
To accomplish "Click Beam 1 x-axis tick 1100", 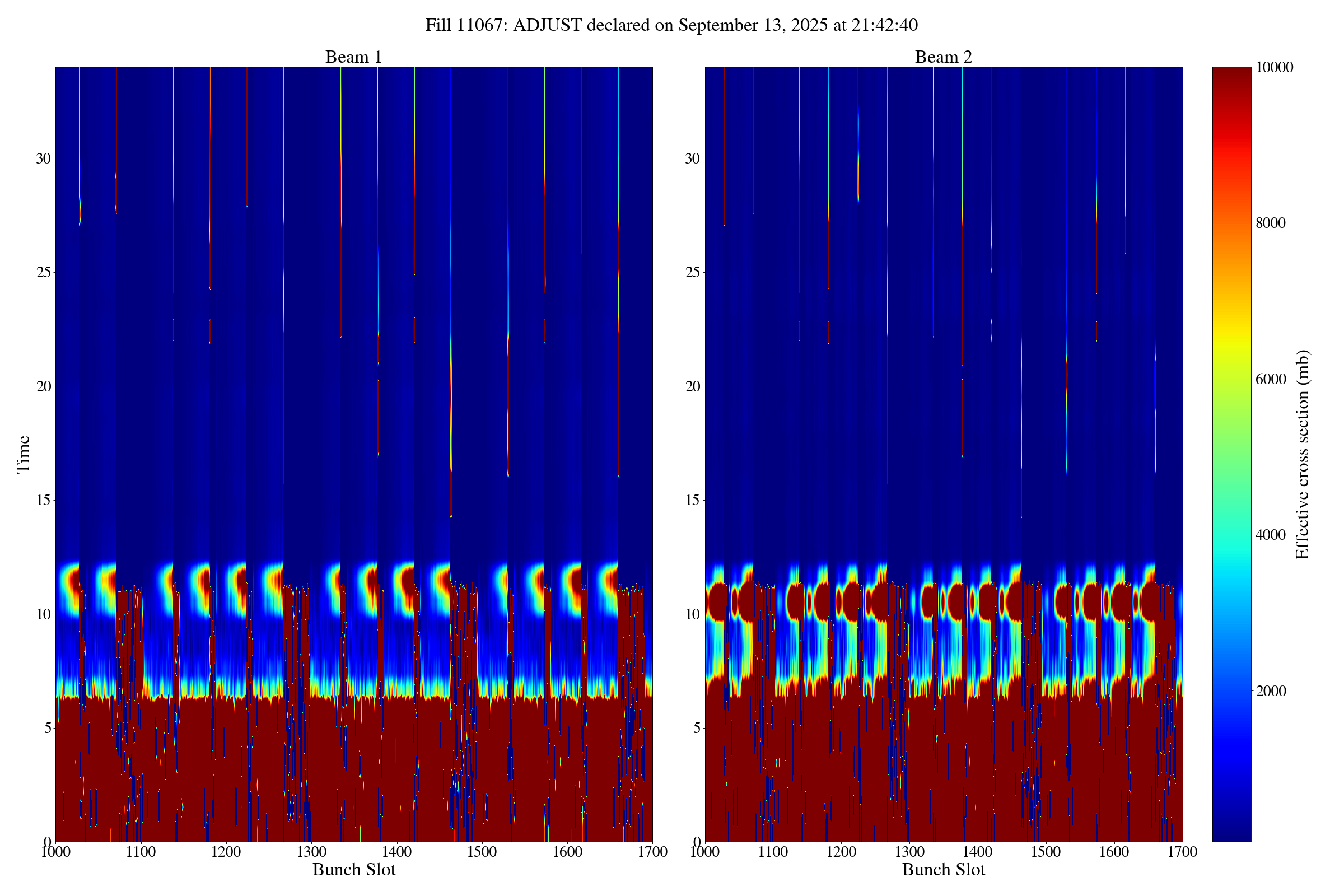I will point(141,852).
